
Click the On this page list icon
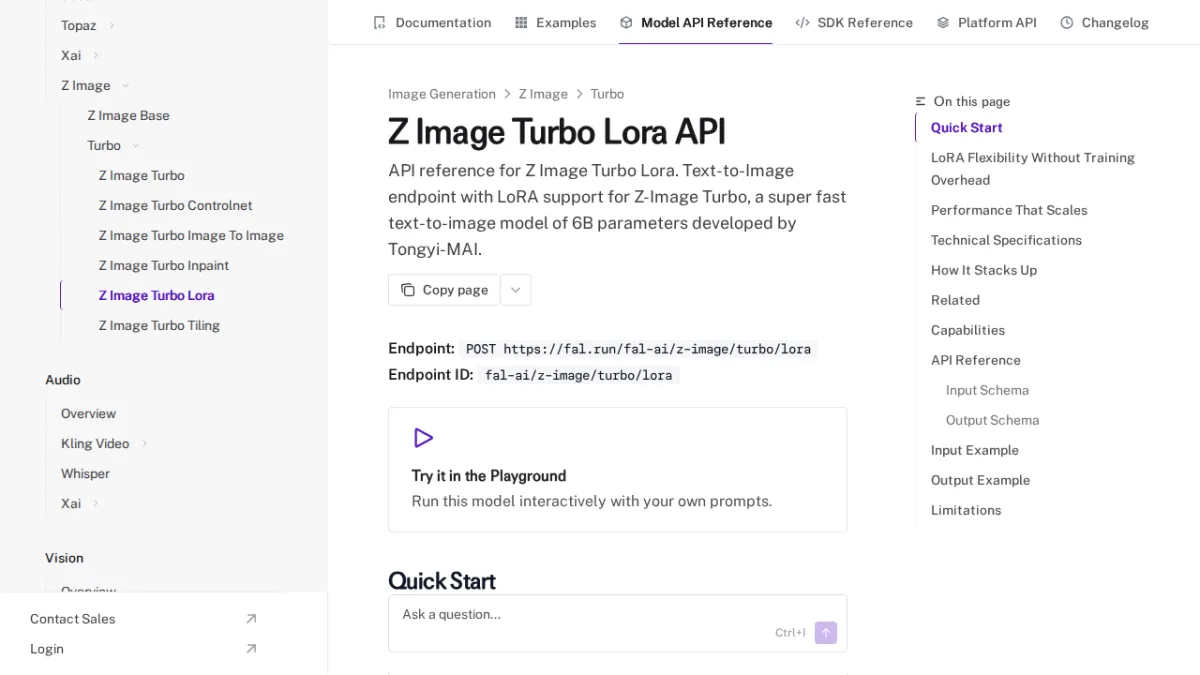point(921,101)
